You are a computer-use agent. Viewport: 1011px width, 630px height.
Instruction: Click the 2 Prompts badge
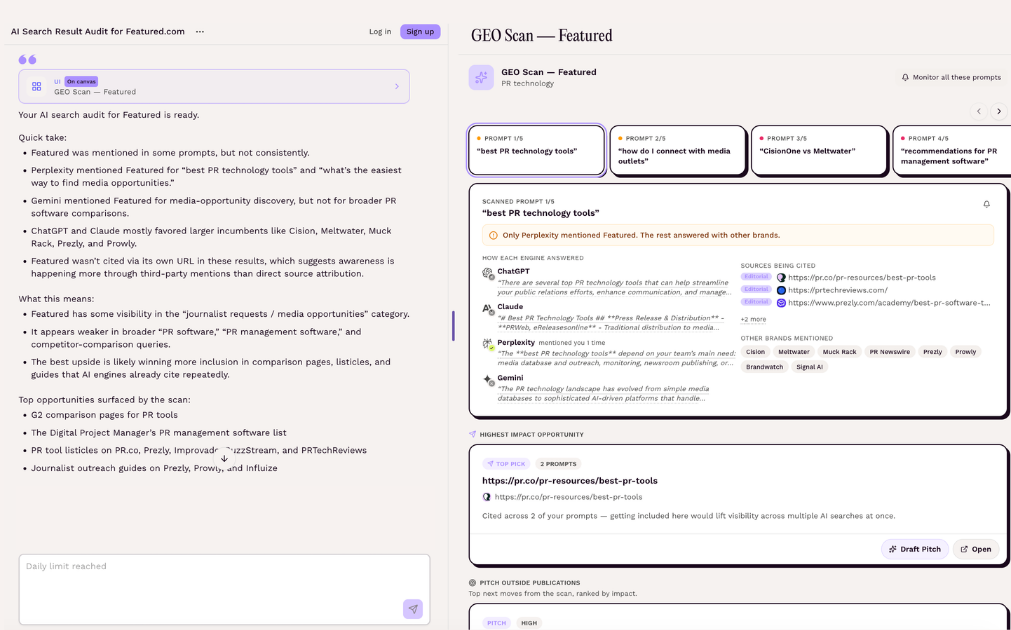tap(558, 464)
